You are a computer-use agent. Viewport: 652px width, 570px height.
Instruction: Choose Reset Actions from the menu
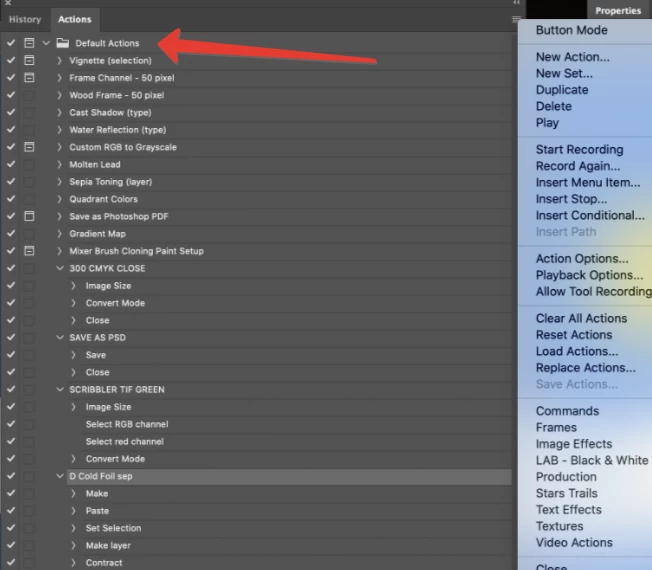tap(574, 335)
